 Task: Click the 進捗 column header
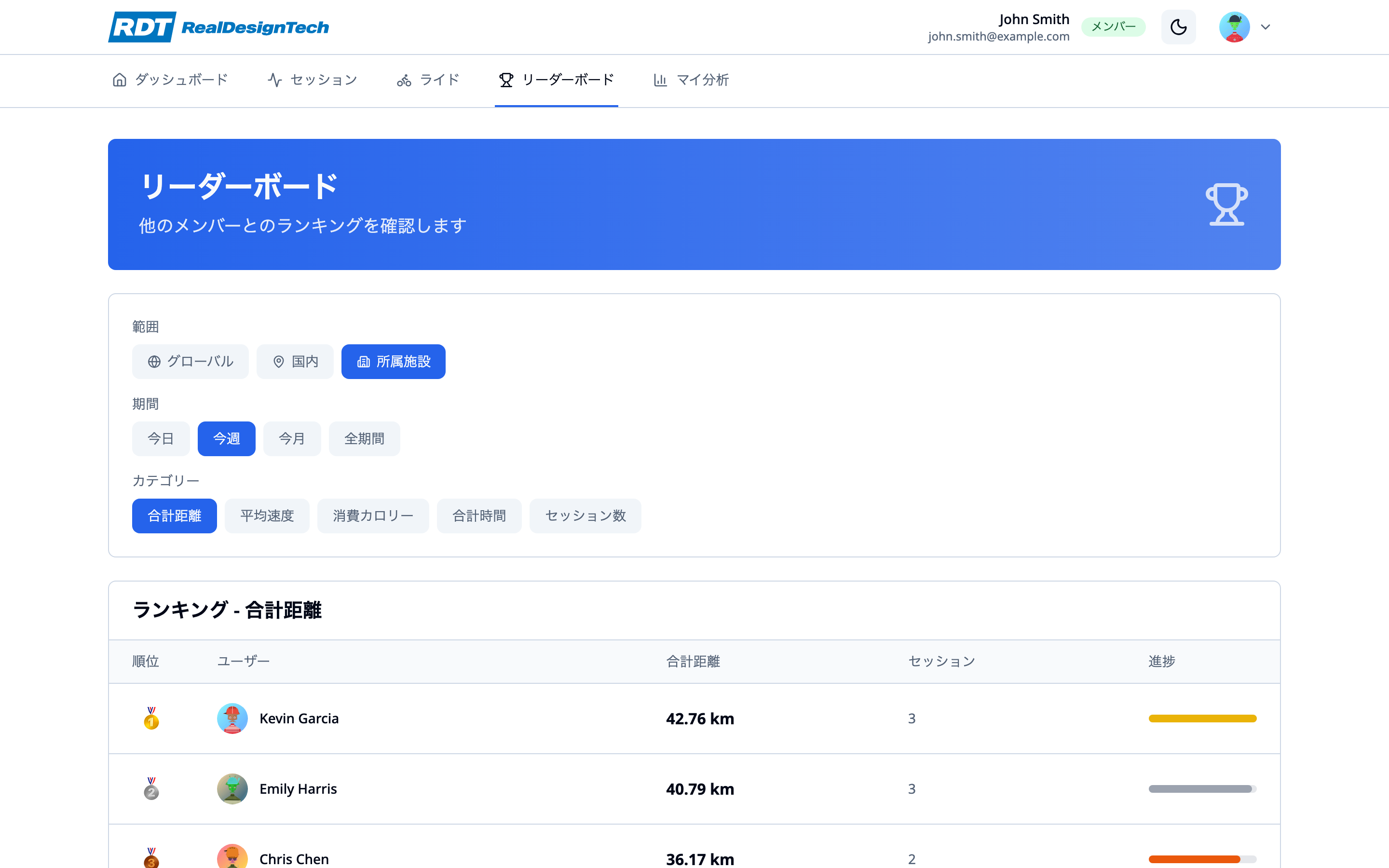pos(1162,661)
